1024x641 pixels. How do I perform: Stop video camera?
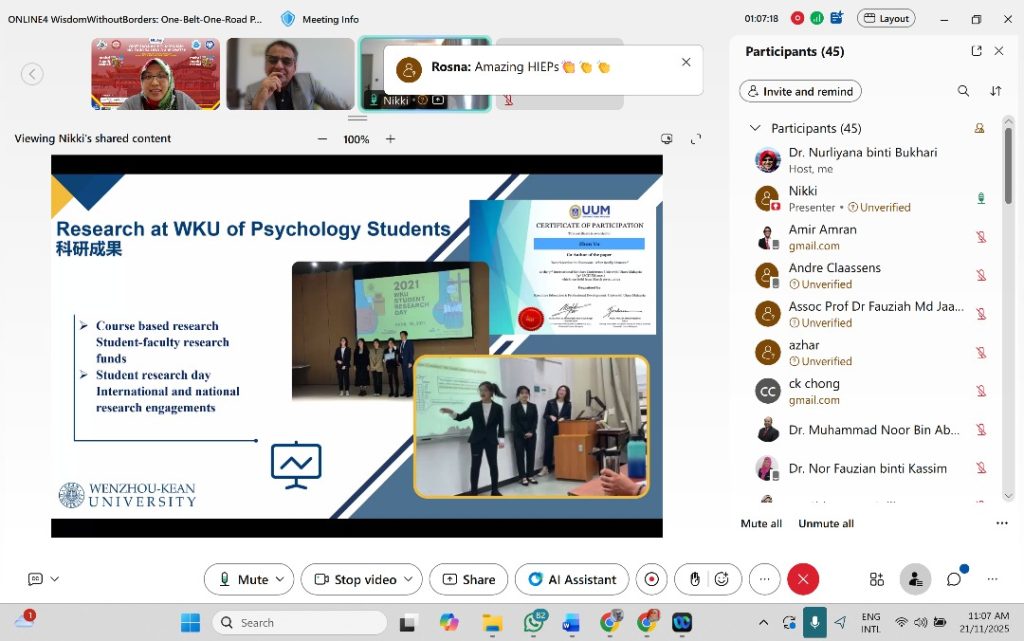tap(355, 579)
